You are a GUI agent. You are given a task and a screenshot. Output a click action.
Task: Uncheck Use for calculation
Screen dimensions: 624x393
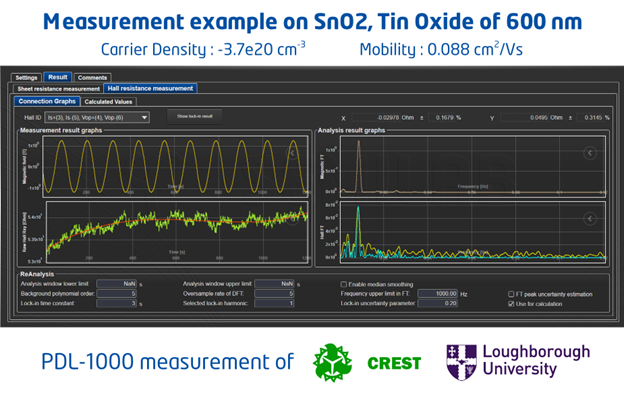click(511, 304)
